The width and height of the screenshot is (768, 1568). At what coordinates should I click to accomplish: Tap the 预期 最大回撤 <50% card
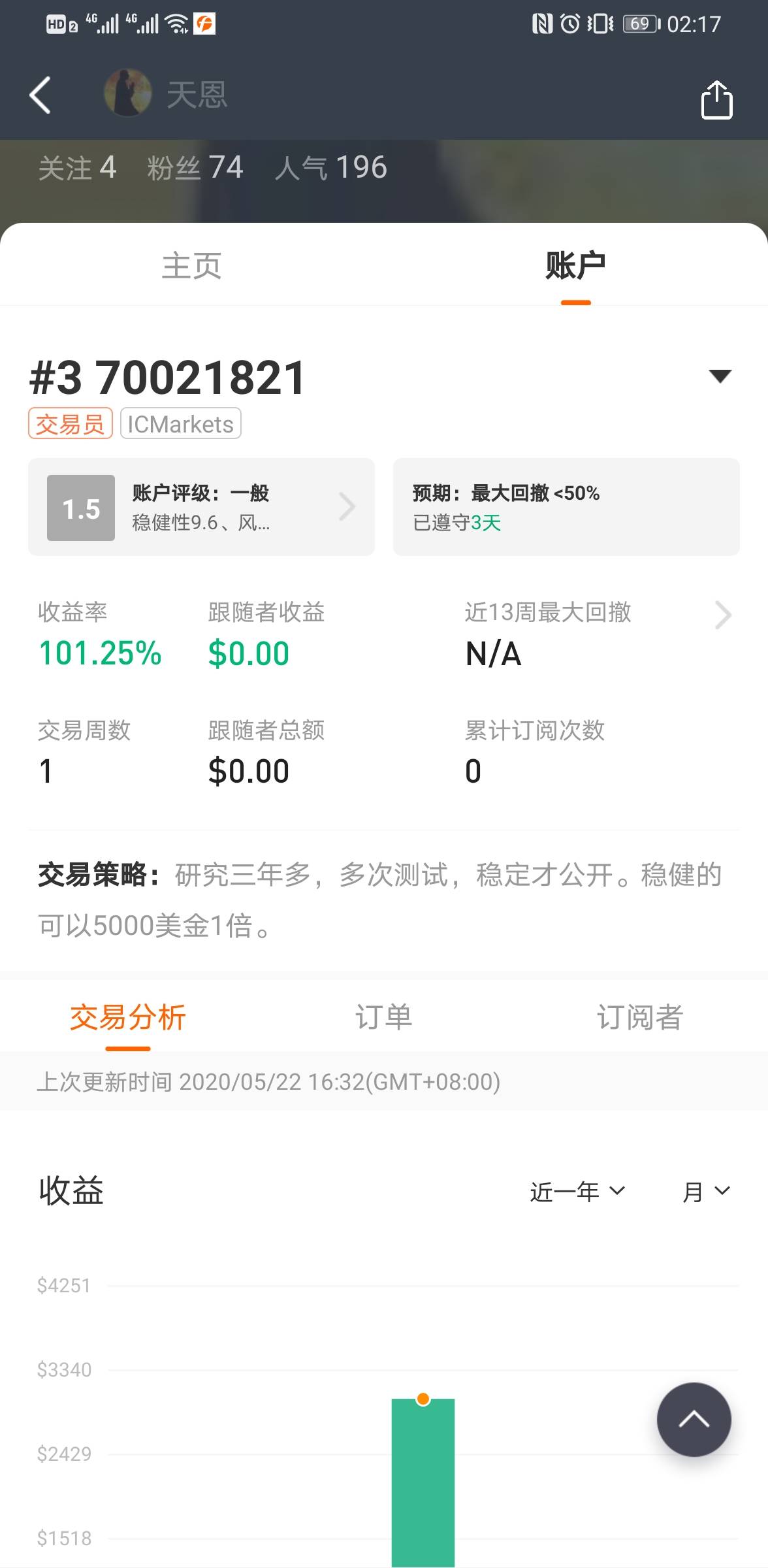tap(566, 507)
